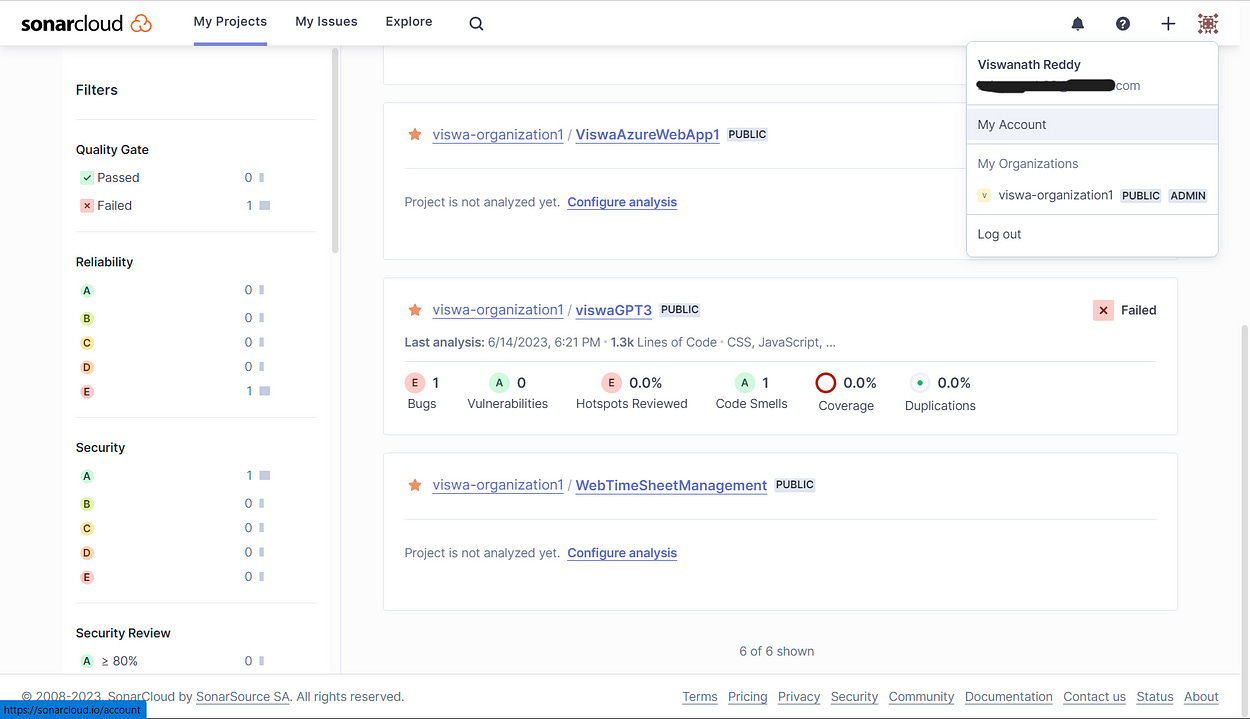The width and height of the screenshot is (1250, 719).
Task: Open the Terms footer link
Action: 700,697
